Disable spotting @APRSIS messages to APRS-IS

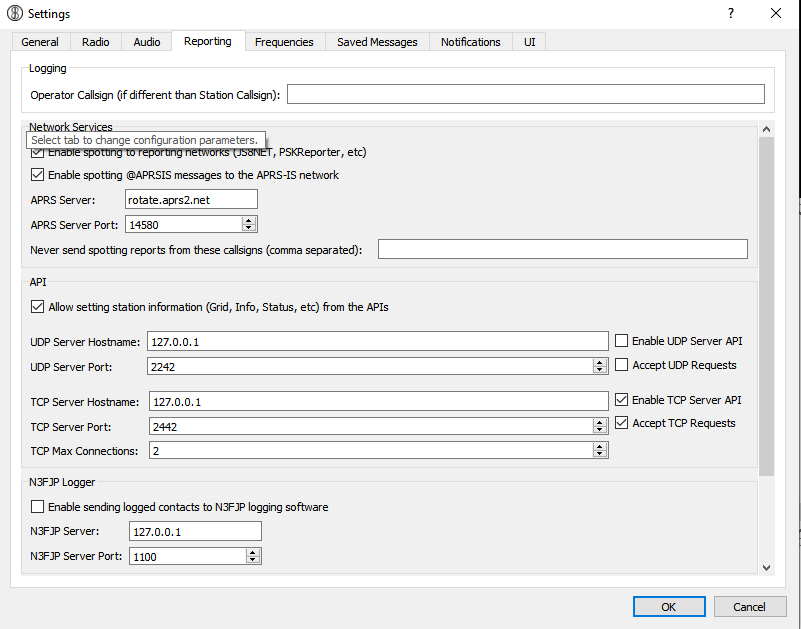pos(37,175)
